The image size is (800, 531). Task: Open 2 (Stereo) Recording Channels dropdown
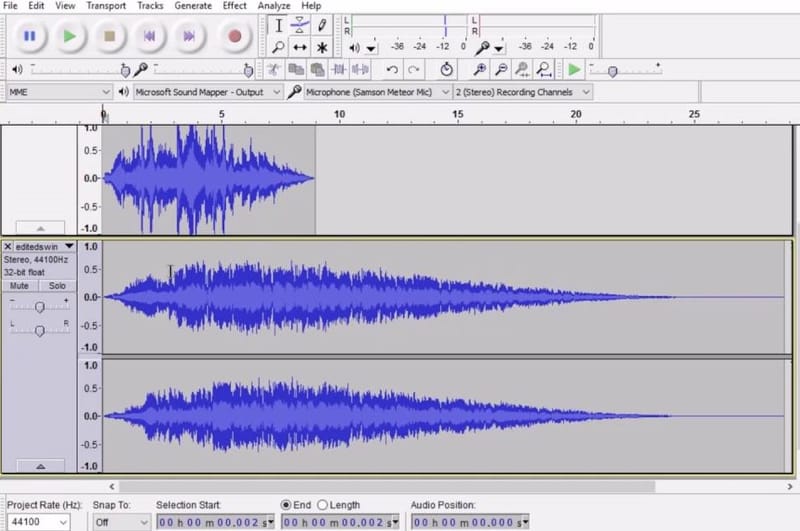pos(522,92)
